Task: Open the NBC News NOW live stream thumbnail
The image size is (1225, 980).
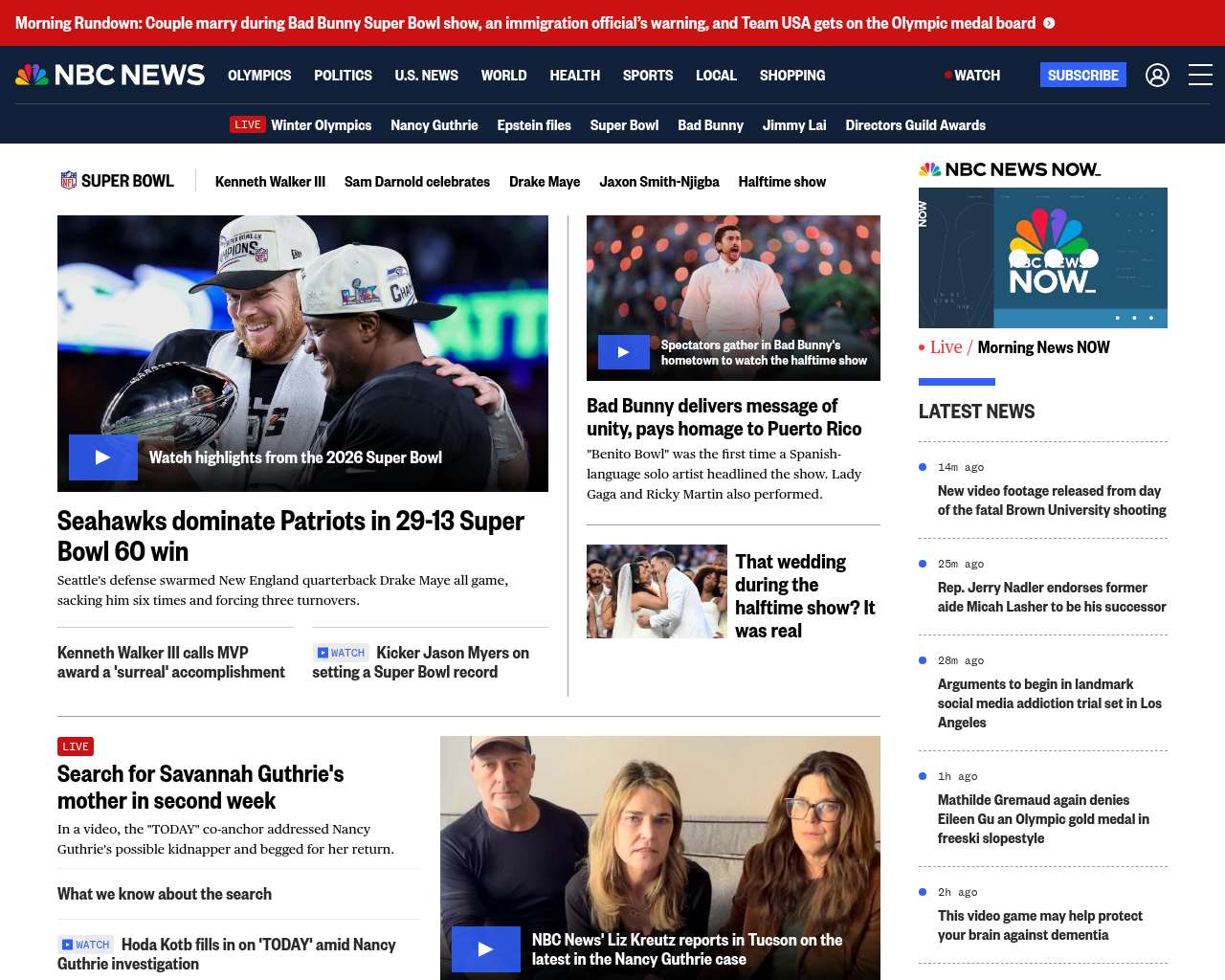Action: click(1042, 257)
